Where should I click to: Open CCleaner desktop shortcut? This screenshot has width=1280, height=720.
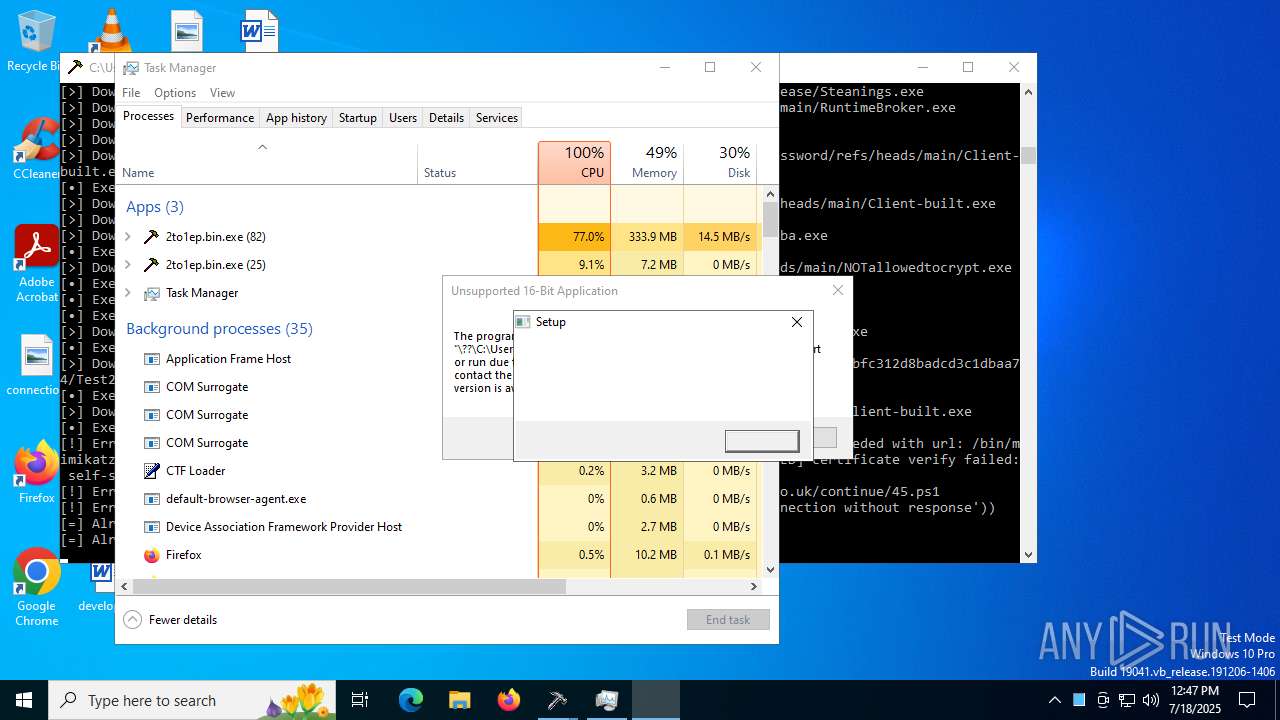click(x=36, y=150)
